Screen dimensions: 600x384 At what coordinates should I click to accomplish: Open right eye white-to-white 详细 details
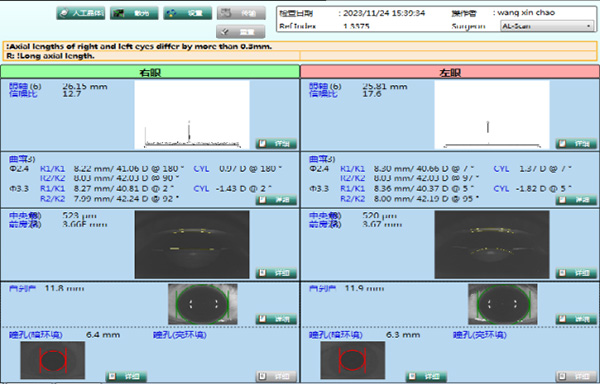[x=276, y=319]
